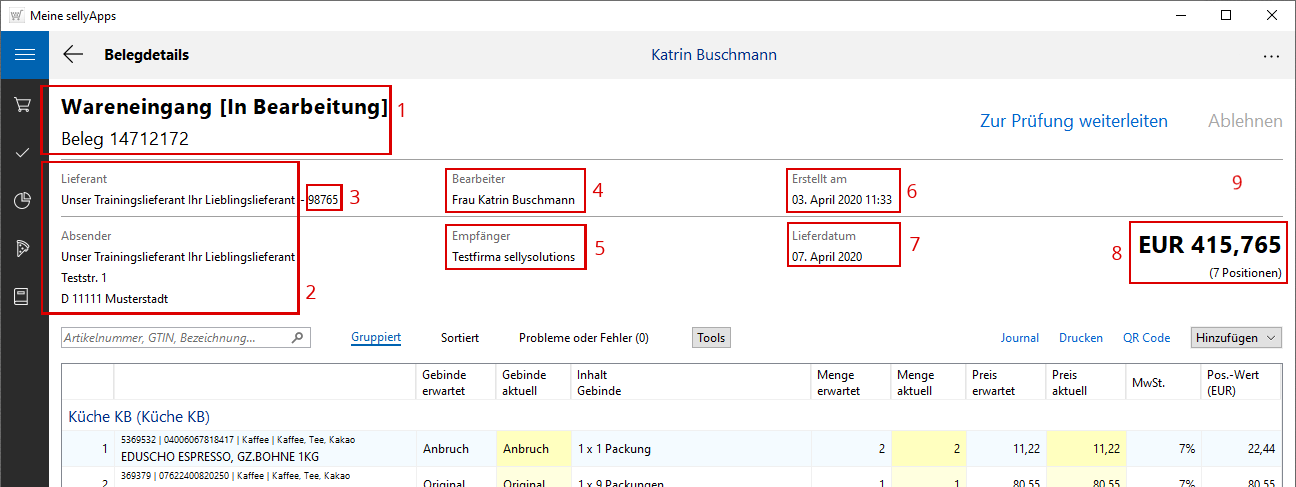The image size is (1296, 487).
Task: Switch to the Gruppiert view
Action: click(x=376, y=338)
